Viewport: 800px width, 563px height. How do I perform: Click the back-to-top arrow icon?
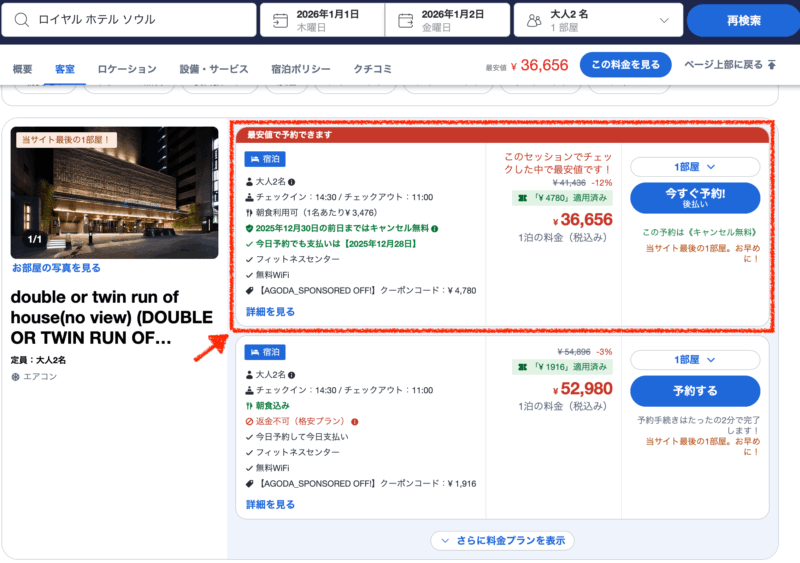pyautogui.click(x=771, y=65)
